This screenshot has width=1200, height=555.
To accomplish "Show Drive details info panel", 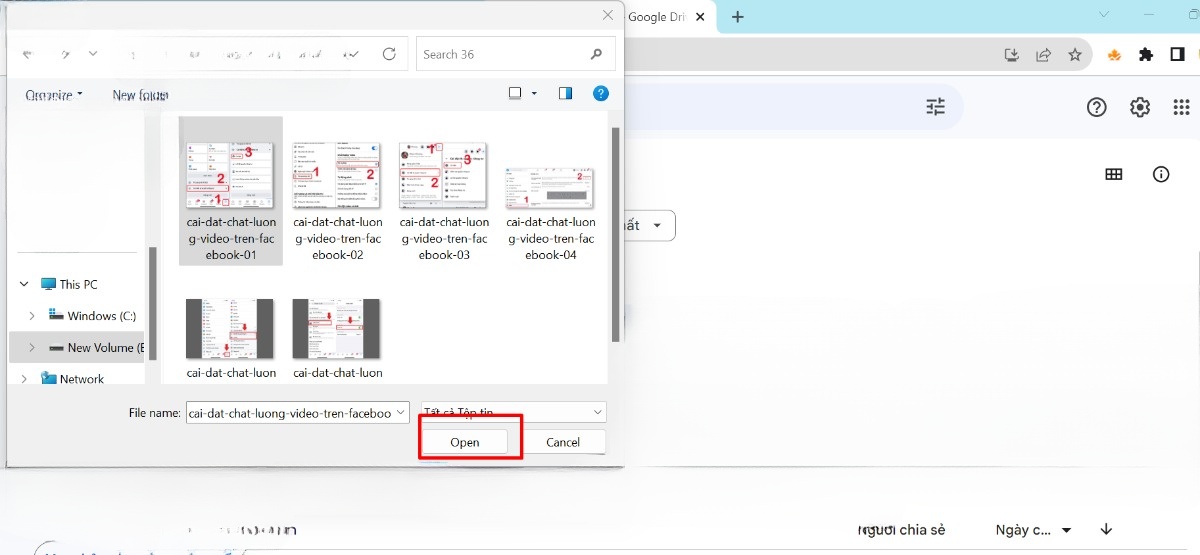I will pos(1161,174).
